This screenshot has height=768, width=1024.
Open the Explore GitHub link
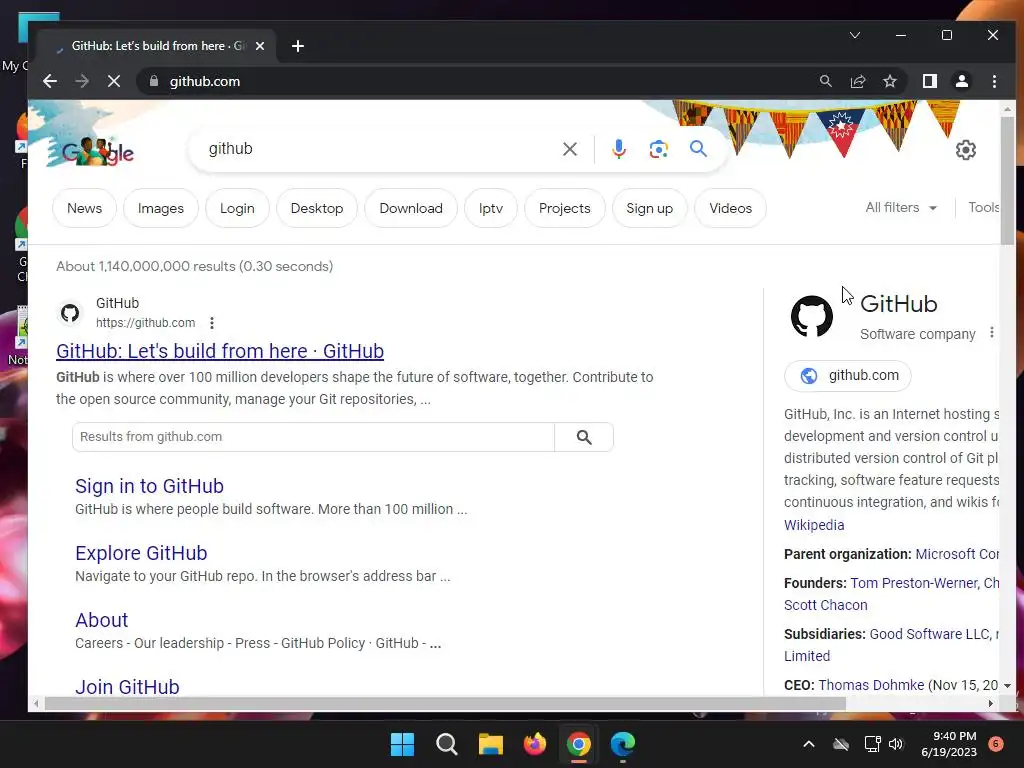coord(141,553)
